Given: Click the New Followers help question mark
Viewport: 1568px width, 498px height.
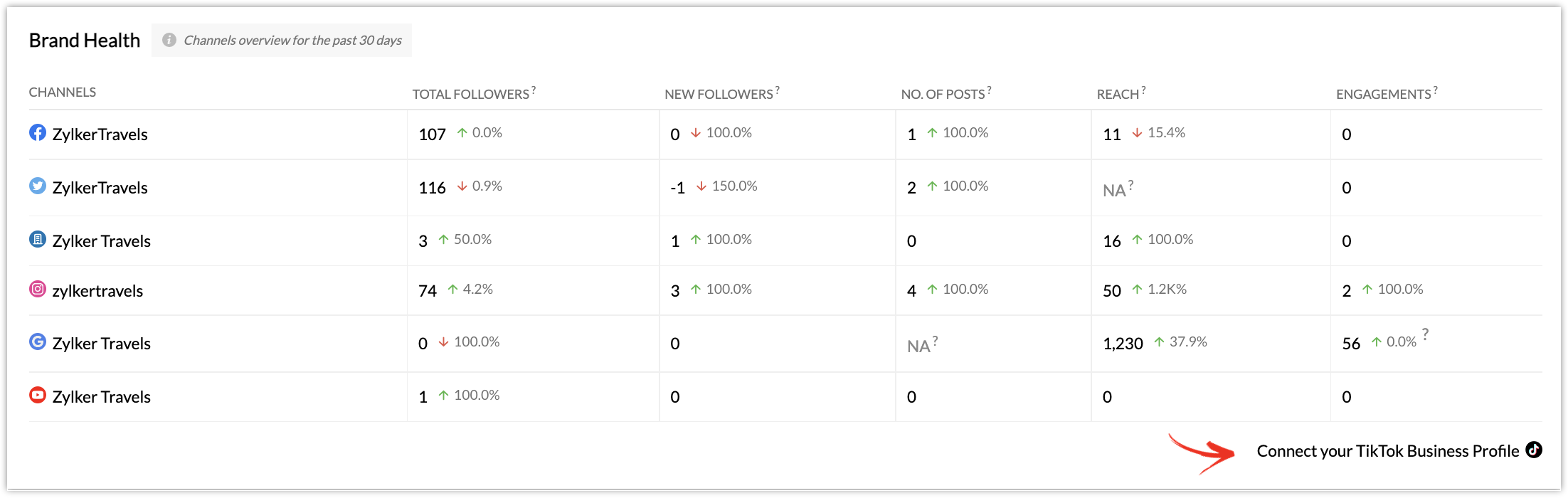Looking at the screenshot, I should (x=778, y=90).
